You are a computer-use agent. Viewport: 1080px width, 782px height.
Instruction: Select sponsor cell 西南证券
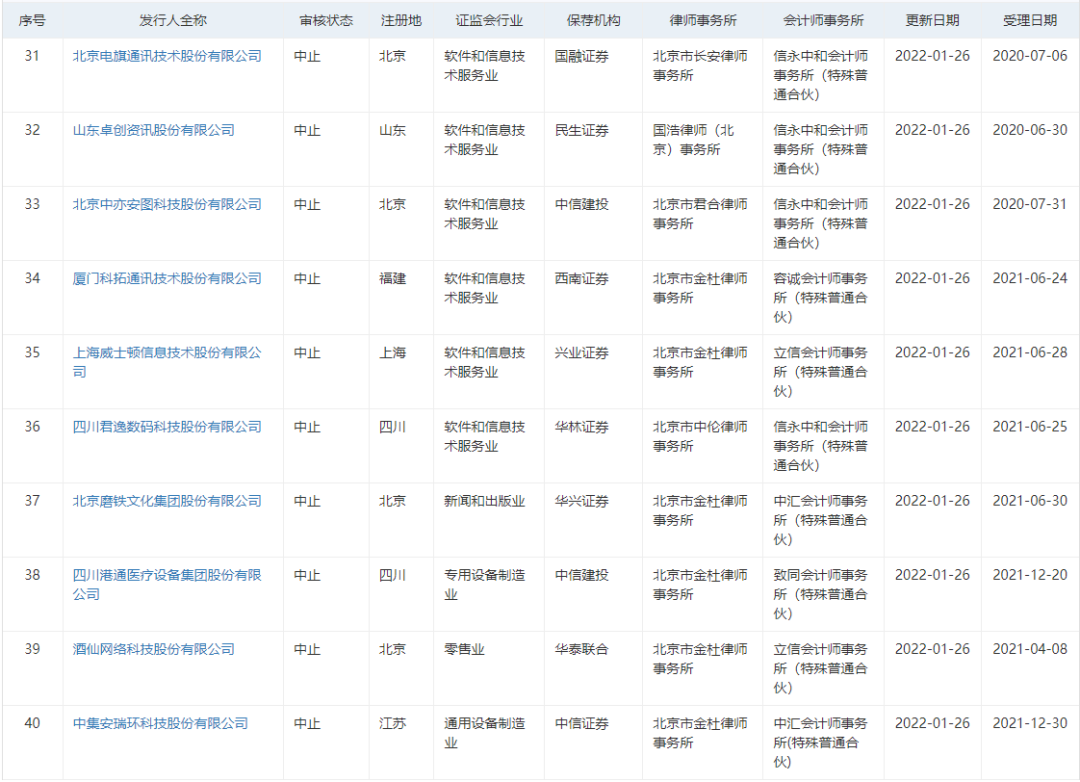(582, 278)
